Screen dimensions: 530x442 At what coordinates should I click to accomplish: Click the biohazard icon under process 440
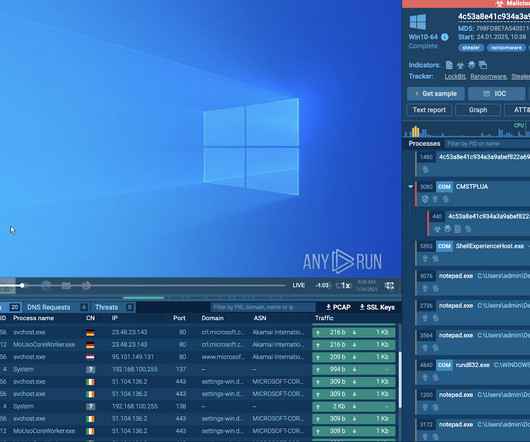click(x=437, y=229)
